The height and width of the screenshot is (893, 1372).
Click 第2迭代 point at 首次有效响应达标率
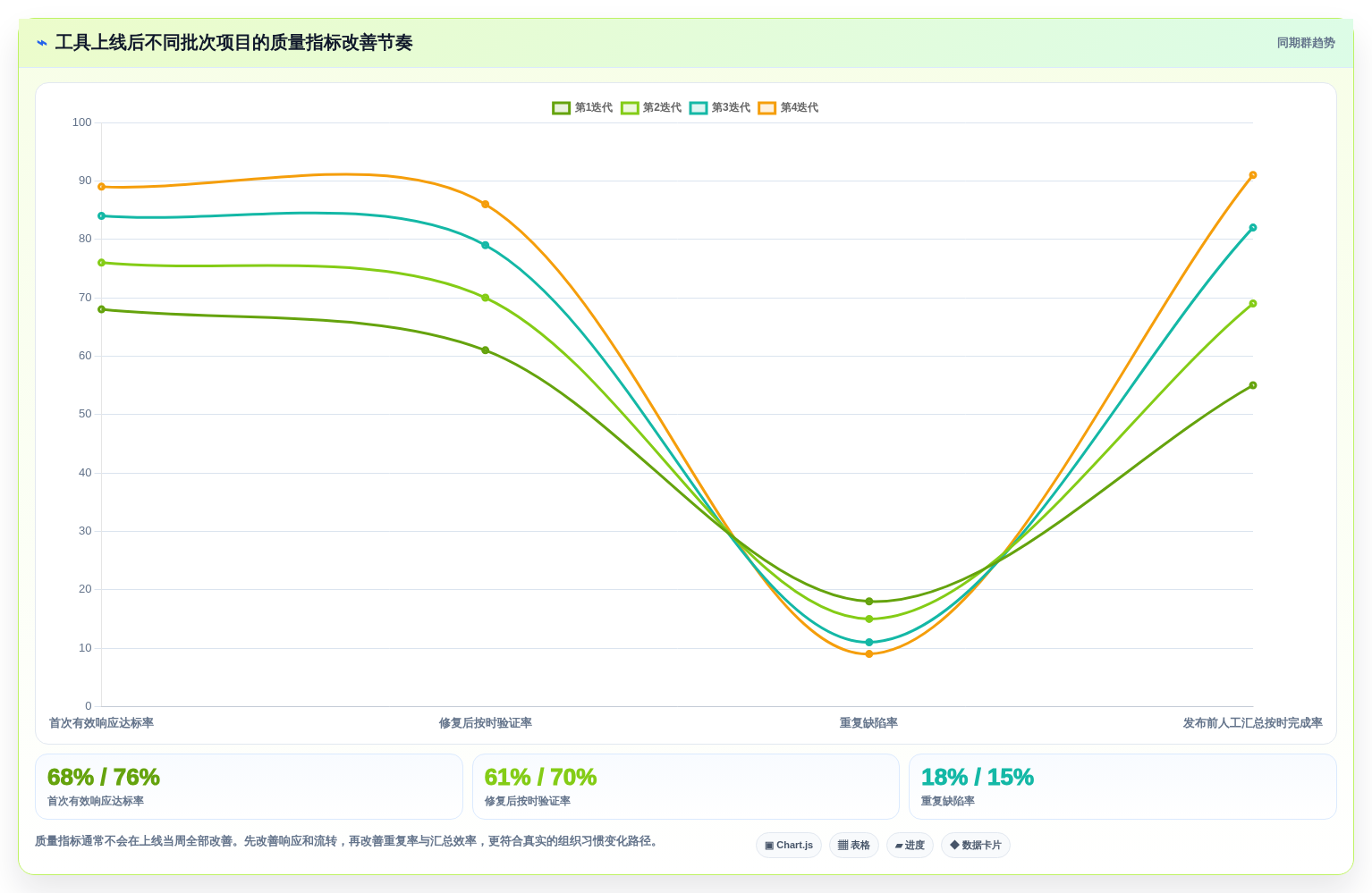tap(101, 263)
